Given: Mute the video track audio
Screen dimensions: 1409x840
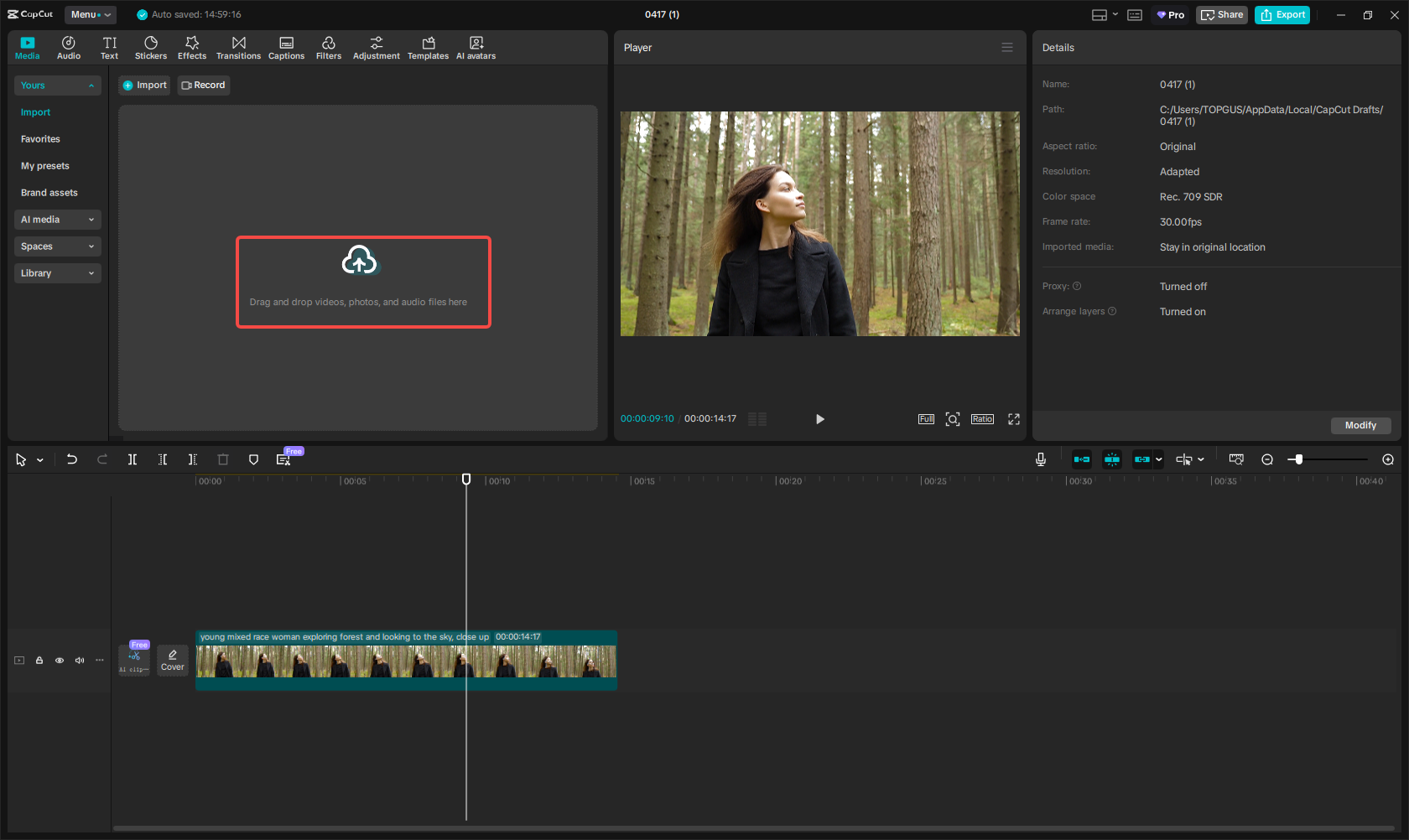Looking at the screenshot, I should tap(80, 661).
